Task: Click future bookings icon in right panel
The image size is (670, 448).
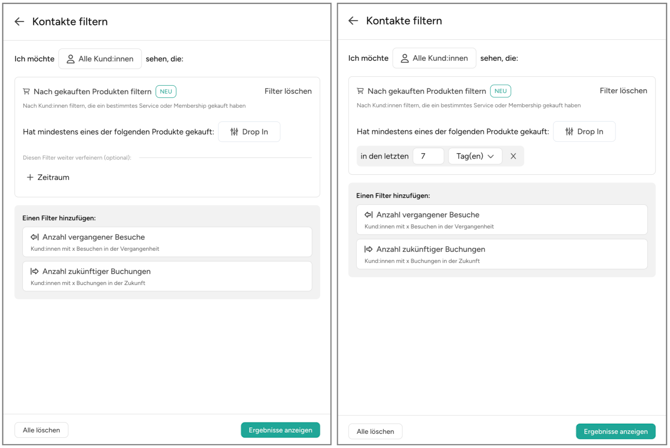Action: pyautogui.click(x=368, y=249)
